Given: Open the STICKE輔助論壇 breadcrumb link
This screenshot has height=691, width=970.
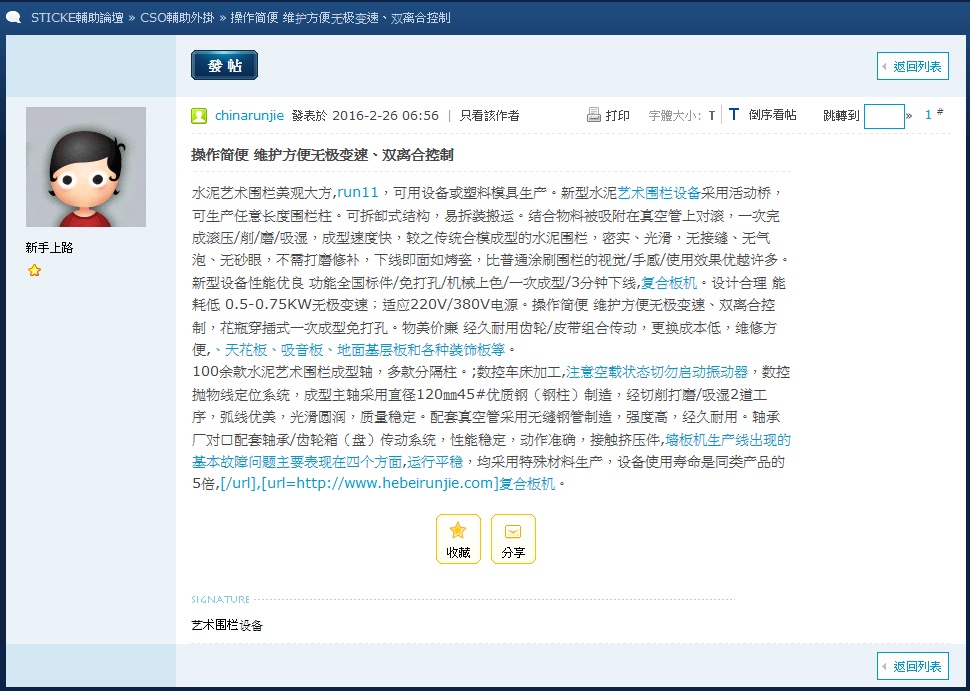Looking at the screenshot, I should 77,18.
